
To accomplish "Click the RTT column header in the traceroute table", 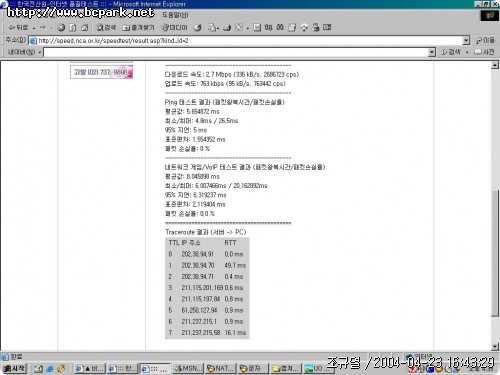I will coord(230,243).
